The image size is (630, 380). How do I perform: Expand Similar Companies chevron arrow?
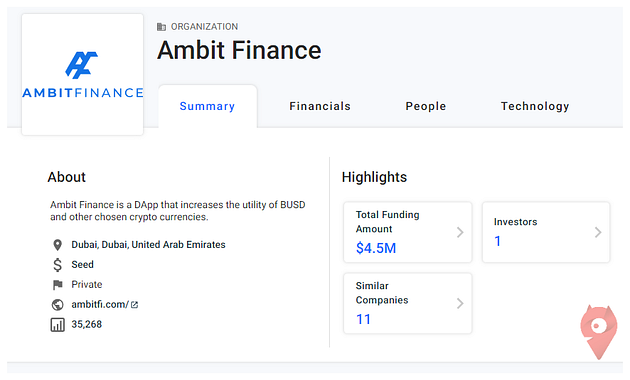(x=460, y=303)
